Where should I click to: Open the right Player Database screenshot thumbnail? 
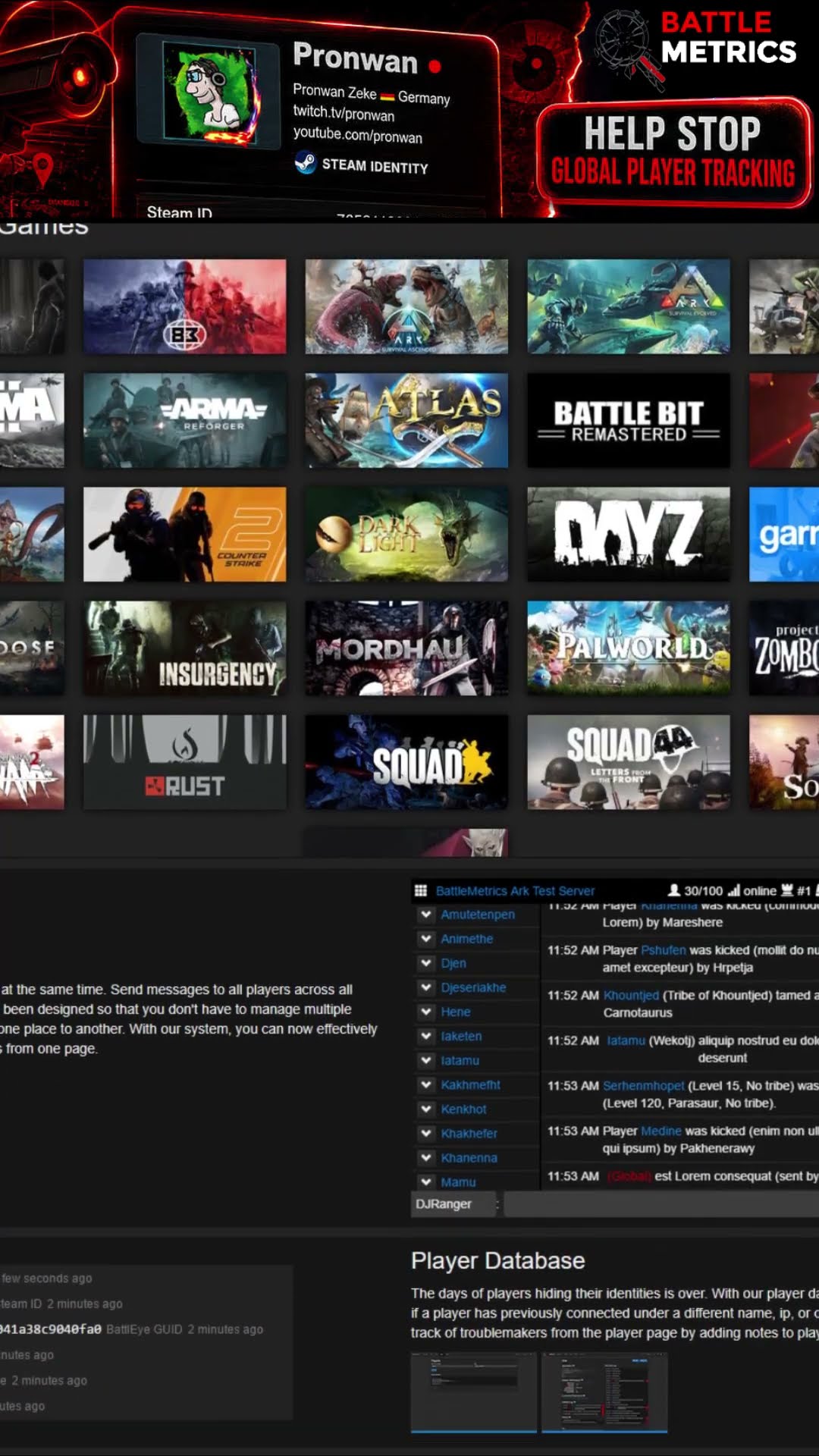pos(604,1392)
